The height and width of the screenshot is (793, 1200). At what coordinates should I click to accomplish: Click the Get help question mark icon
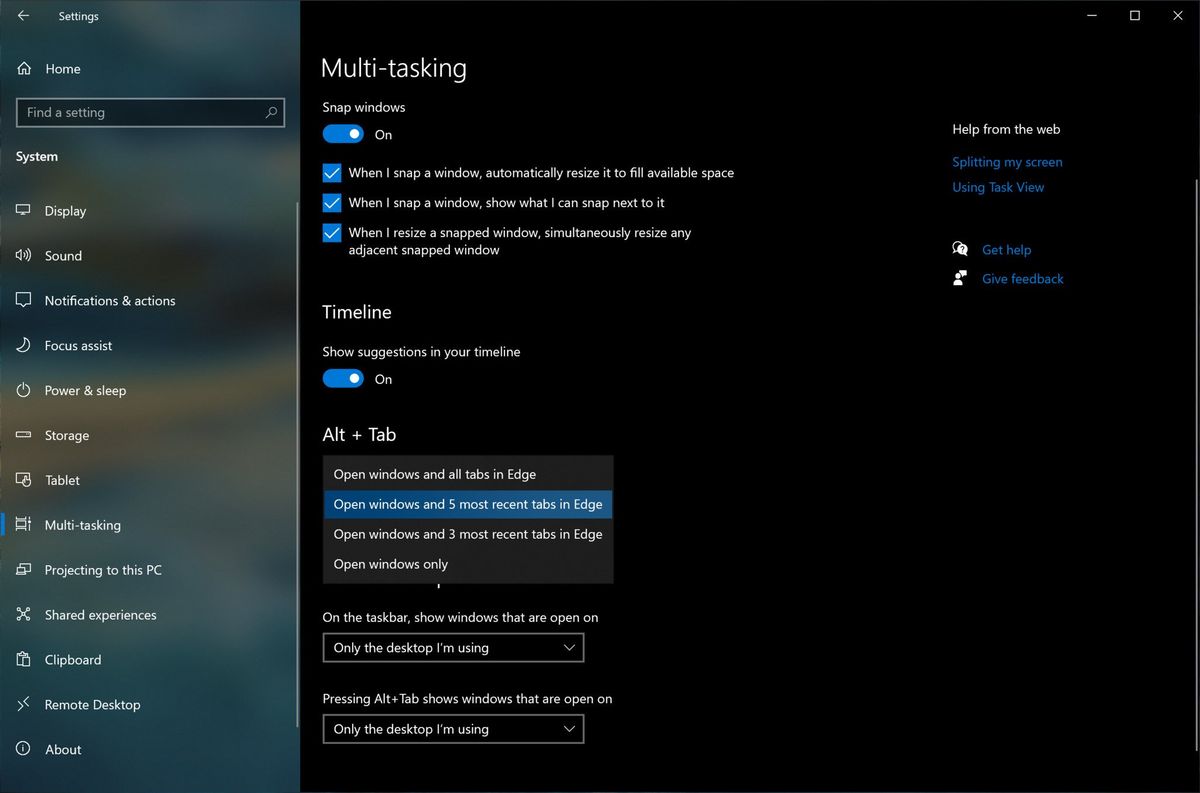click(x=960, y=248)
